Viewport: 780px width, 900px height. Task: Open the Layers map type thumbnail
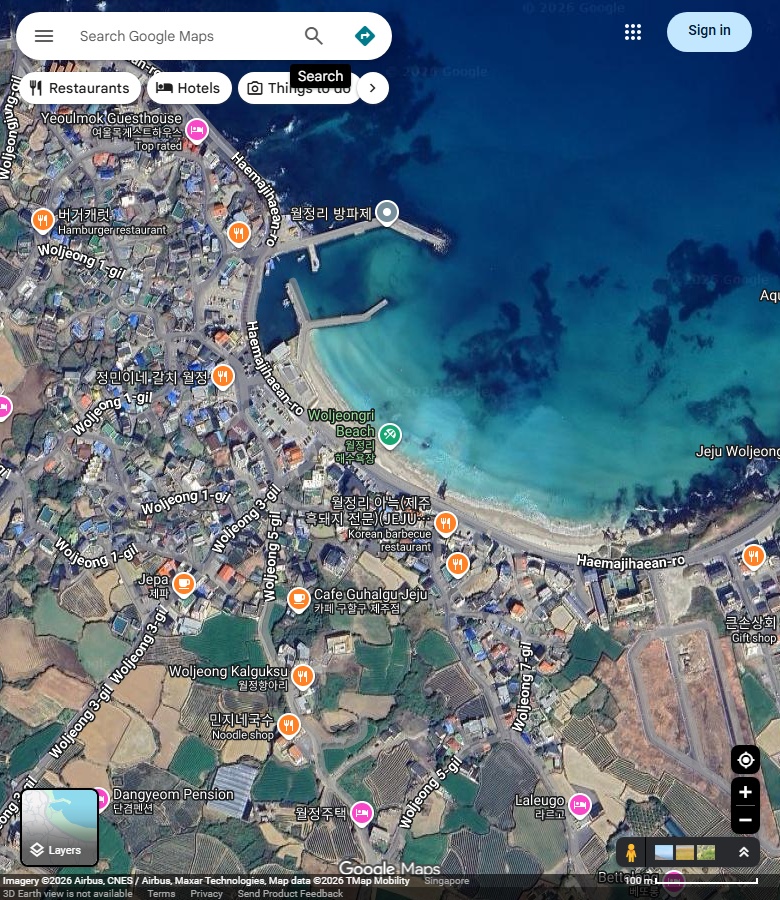tap(60, 827)
